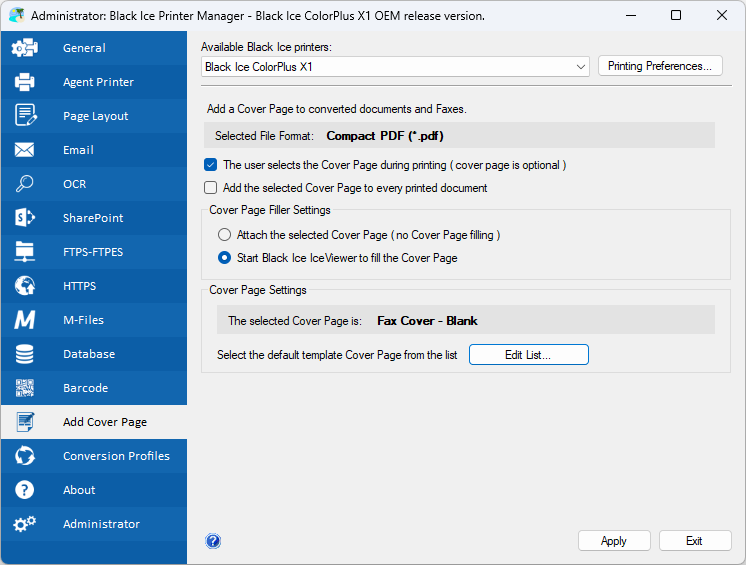Open the Available Black Ice printers dropdown

tap(395, 67)
